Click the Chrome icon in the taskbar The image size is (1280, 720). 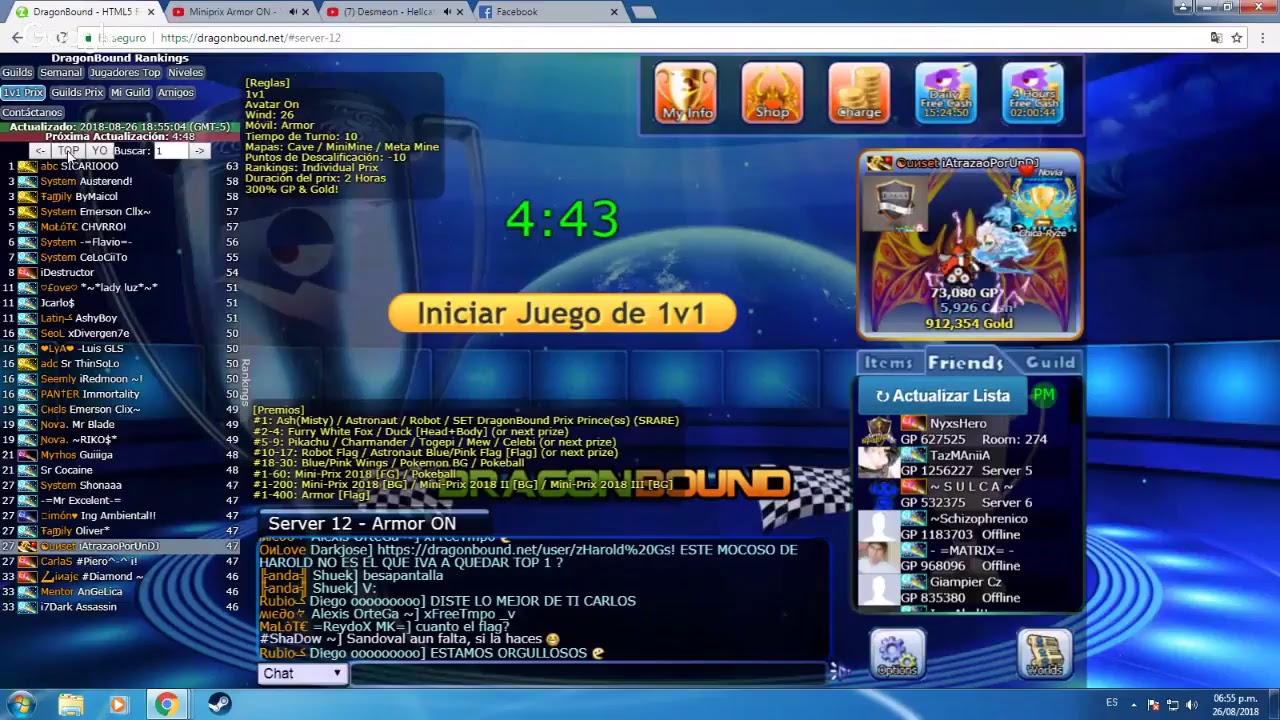pos(166,704)
